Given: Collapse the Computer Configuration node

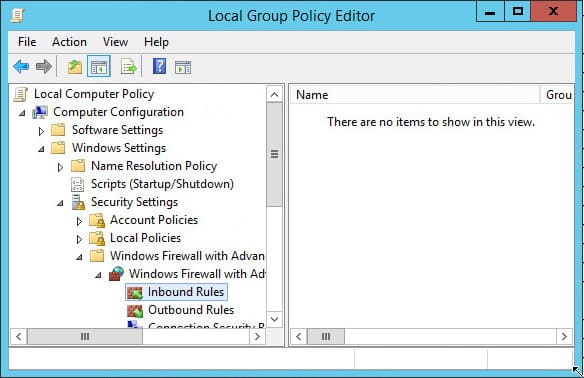Looking at the screenshot, I should pos(22,113).
